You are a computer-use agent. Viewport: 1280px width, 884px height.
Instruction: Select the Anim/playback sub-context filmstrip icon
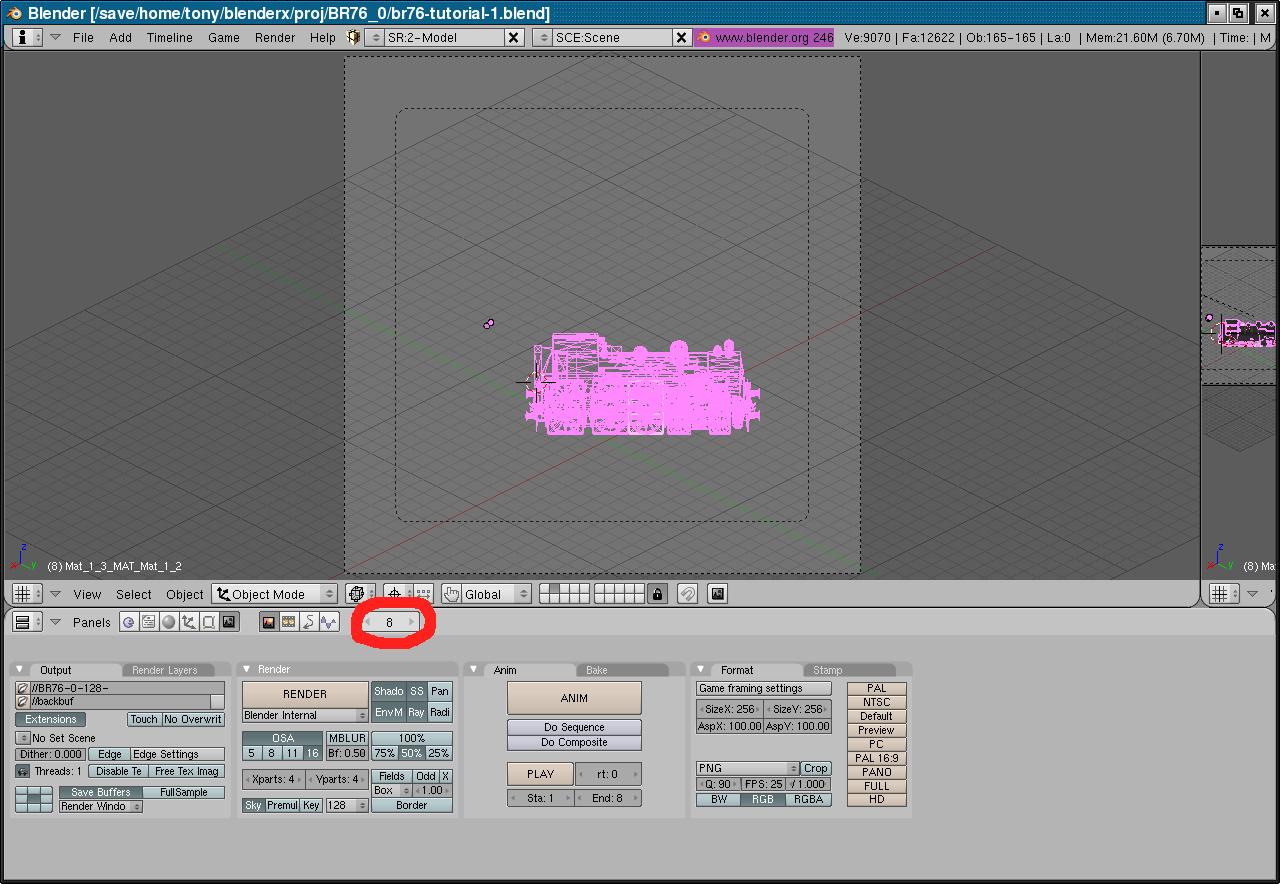click(x=288, y=622)
